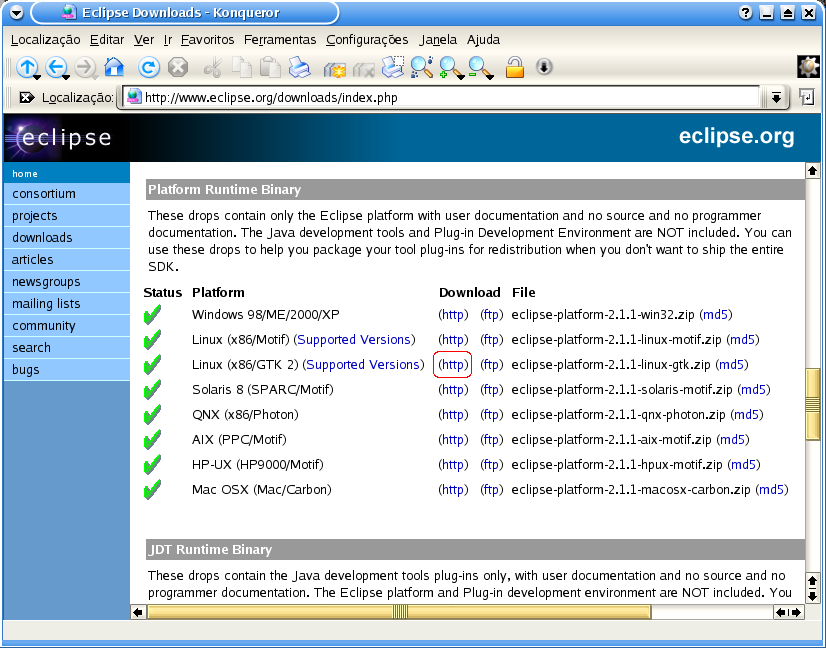Click the home sidebar link
This screenshot has width=826, height=648.
(67, 173)
